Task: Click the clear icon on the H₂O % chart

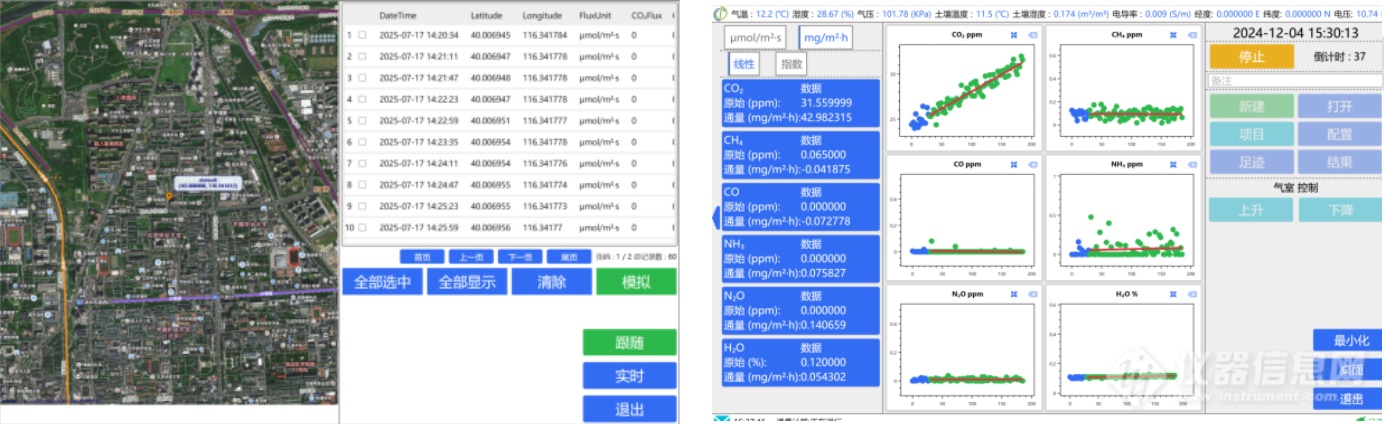Action: (1192, 294)
